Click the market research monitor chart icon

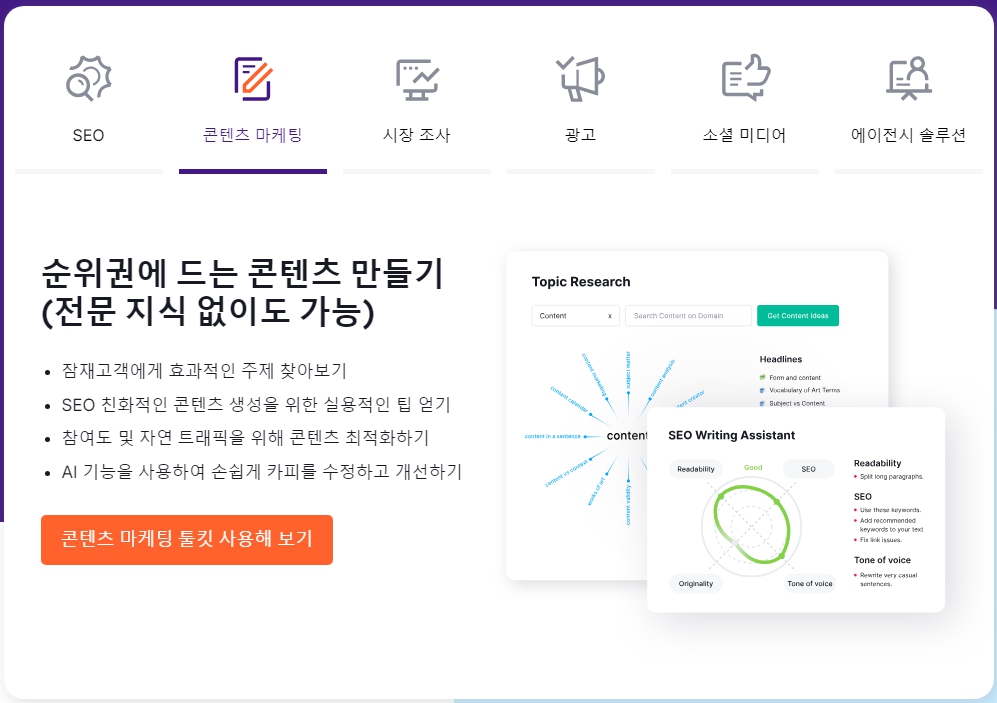click(x=417, y=79)
